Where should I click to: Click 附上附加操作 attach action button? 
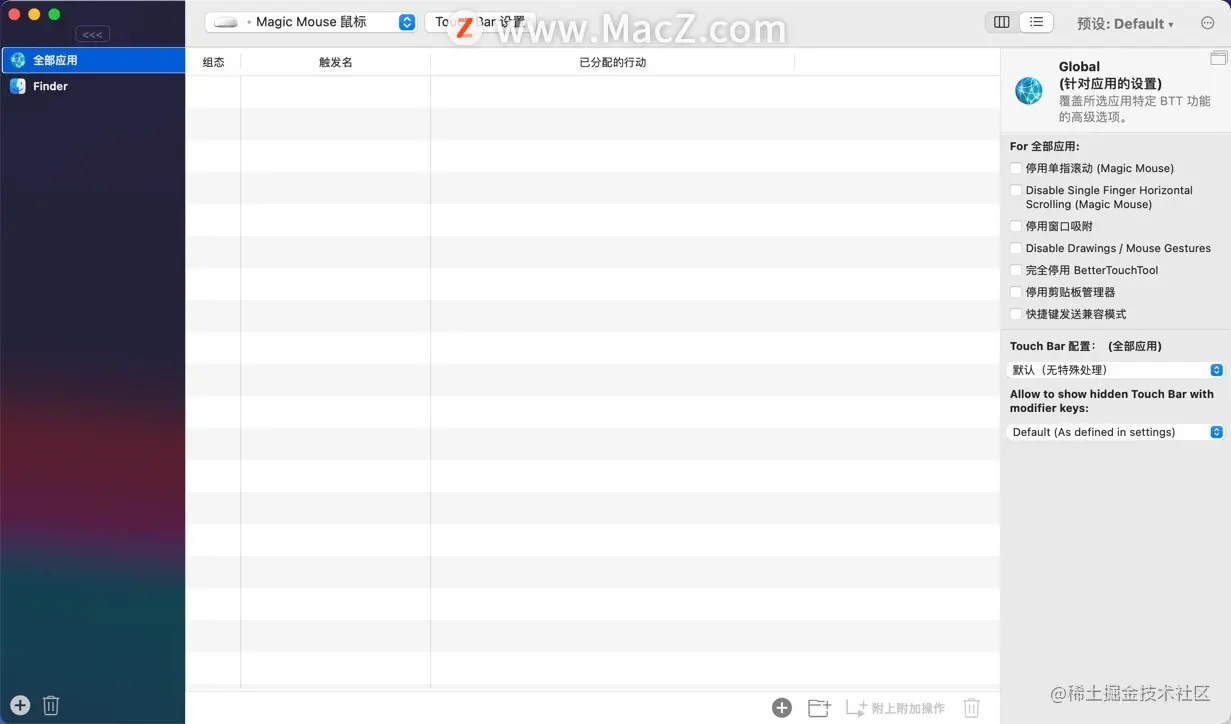[x=895, y=708]
